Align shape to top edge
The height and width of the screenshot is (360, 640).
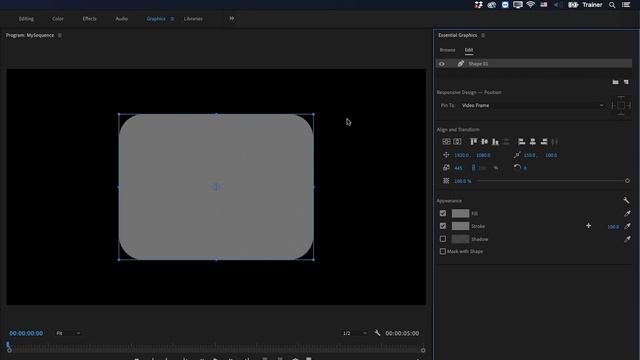click(x=473, y=142)
